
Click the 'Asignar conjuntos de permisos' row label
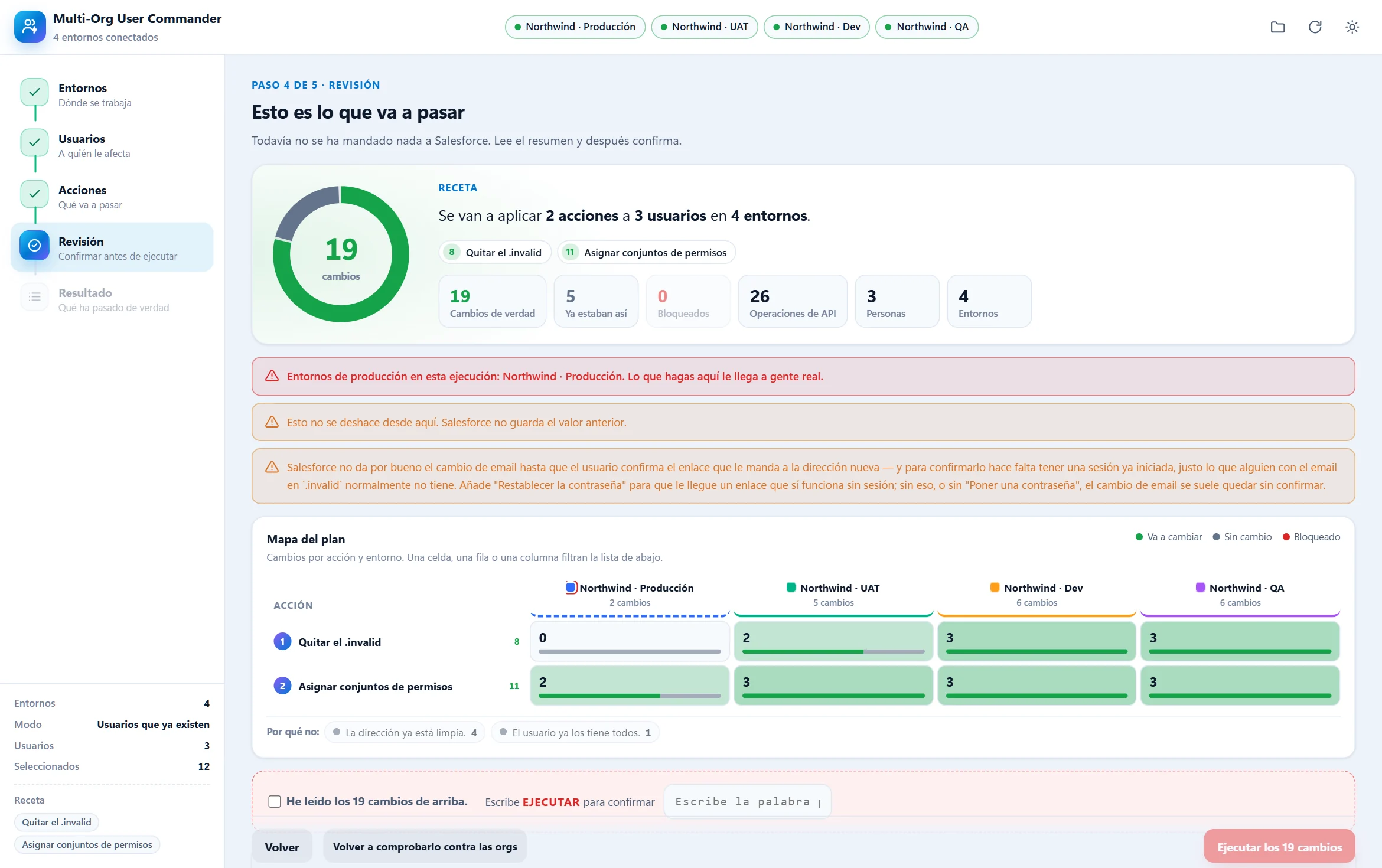point(375,686)
